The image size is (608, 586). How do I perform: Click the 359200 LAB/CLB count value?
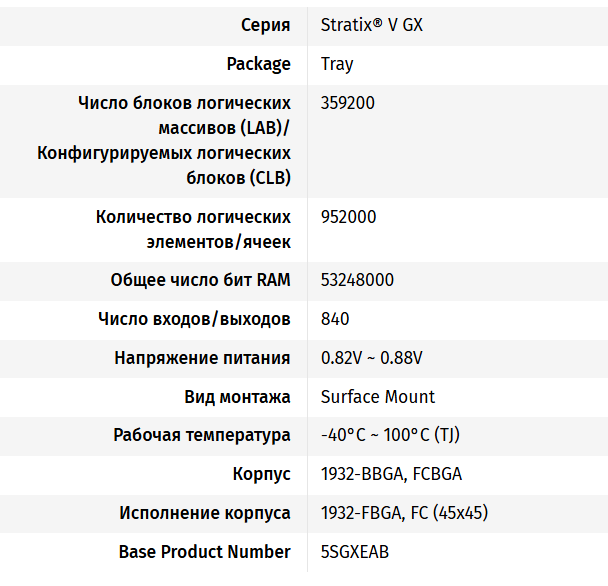point(348,103)
